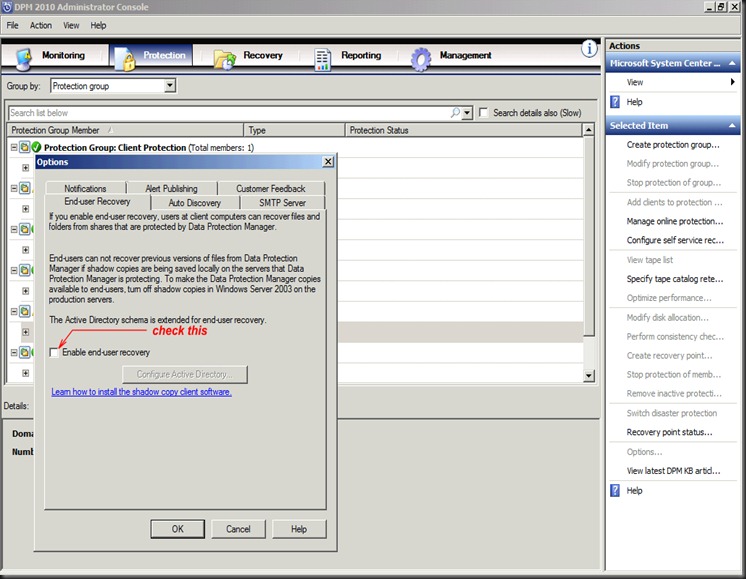Open shadow copy client software link

[142, 392]
